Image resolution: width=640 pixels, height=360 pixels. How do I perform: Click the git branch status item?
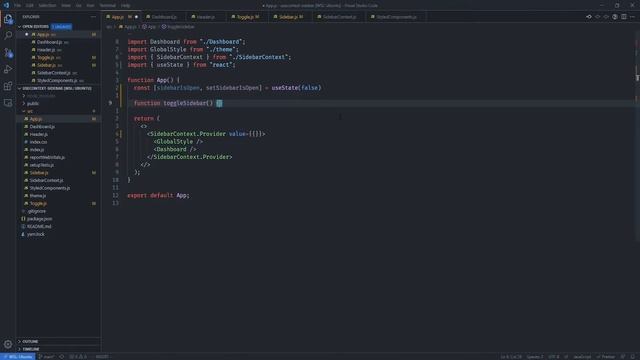coord(47,357)
